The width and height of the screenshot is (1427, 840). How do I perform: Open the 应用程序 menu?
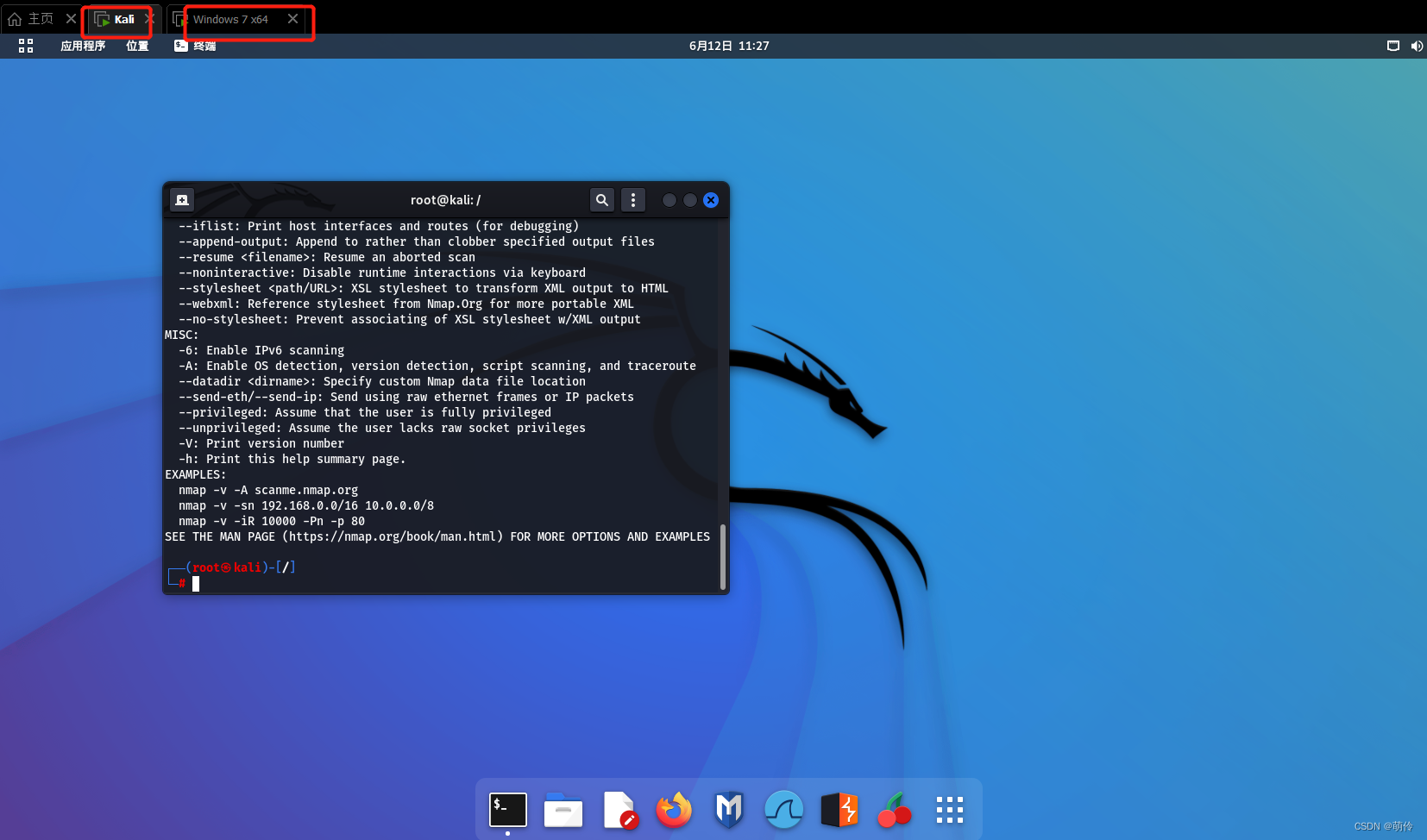pyautogui.click(x=83, y=46)
